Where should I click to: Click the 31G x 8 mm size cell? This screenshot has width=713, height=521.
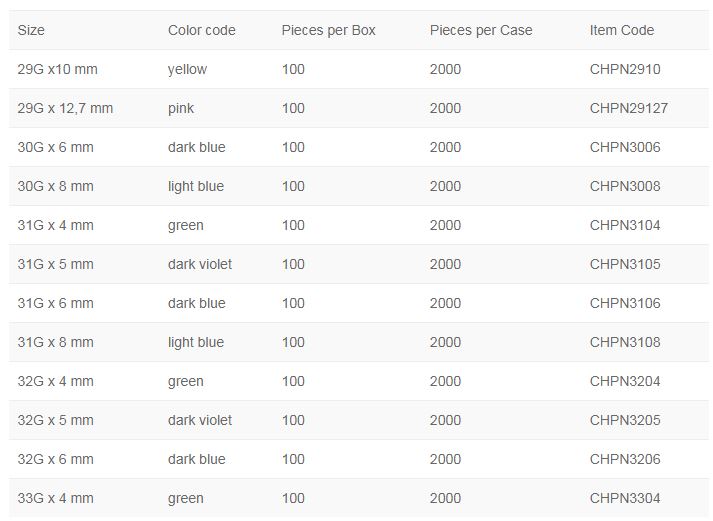coord(56,342)
